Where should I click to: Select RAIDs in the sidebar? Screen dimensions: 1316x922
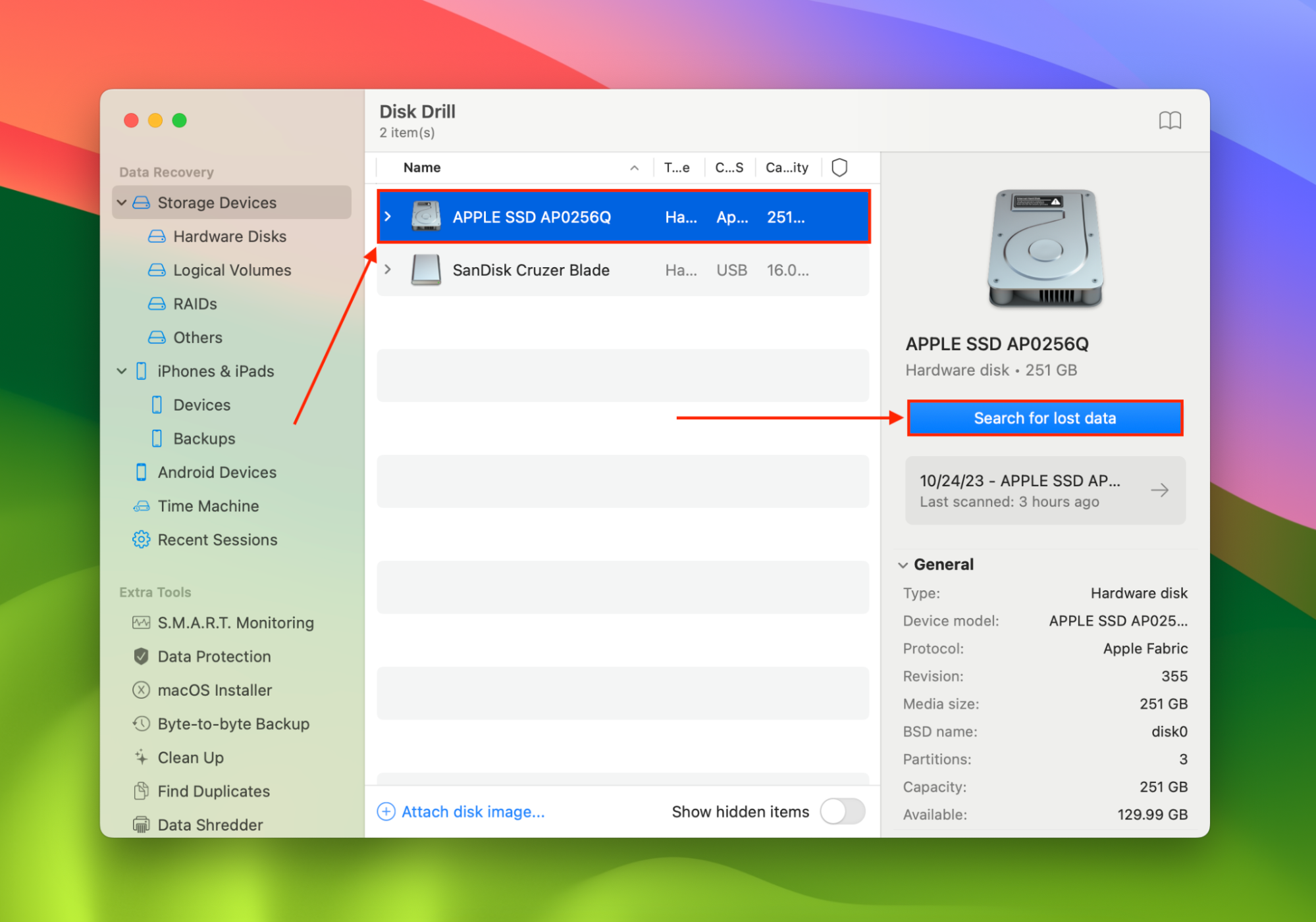[x=195, y=303]
